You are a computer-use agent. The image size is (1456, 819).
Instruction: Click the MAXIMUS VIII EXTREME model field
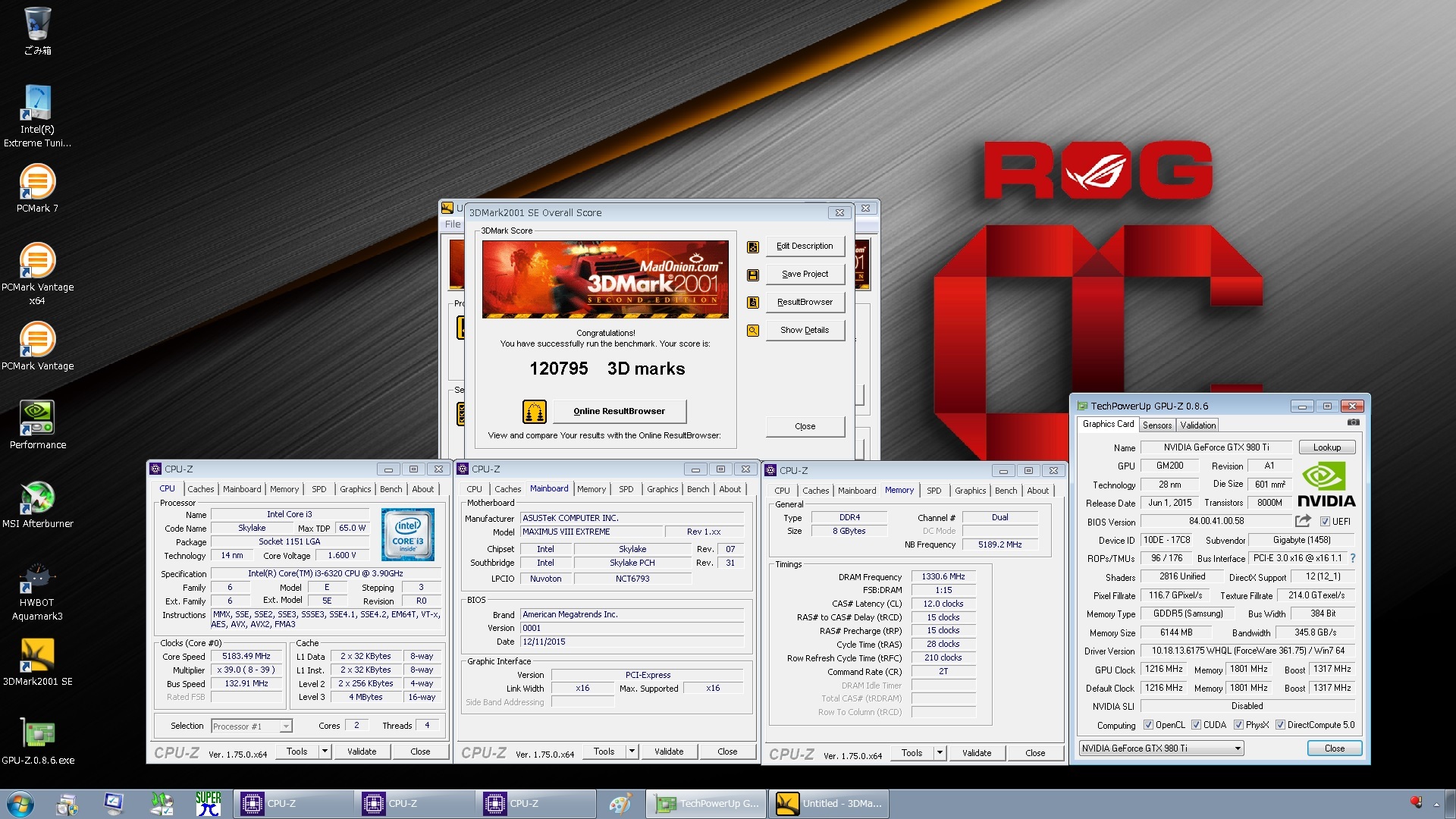tap(592, 532)
